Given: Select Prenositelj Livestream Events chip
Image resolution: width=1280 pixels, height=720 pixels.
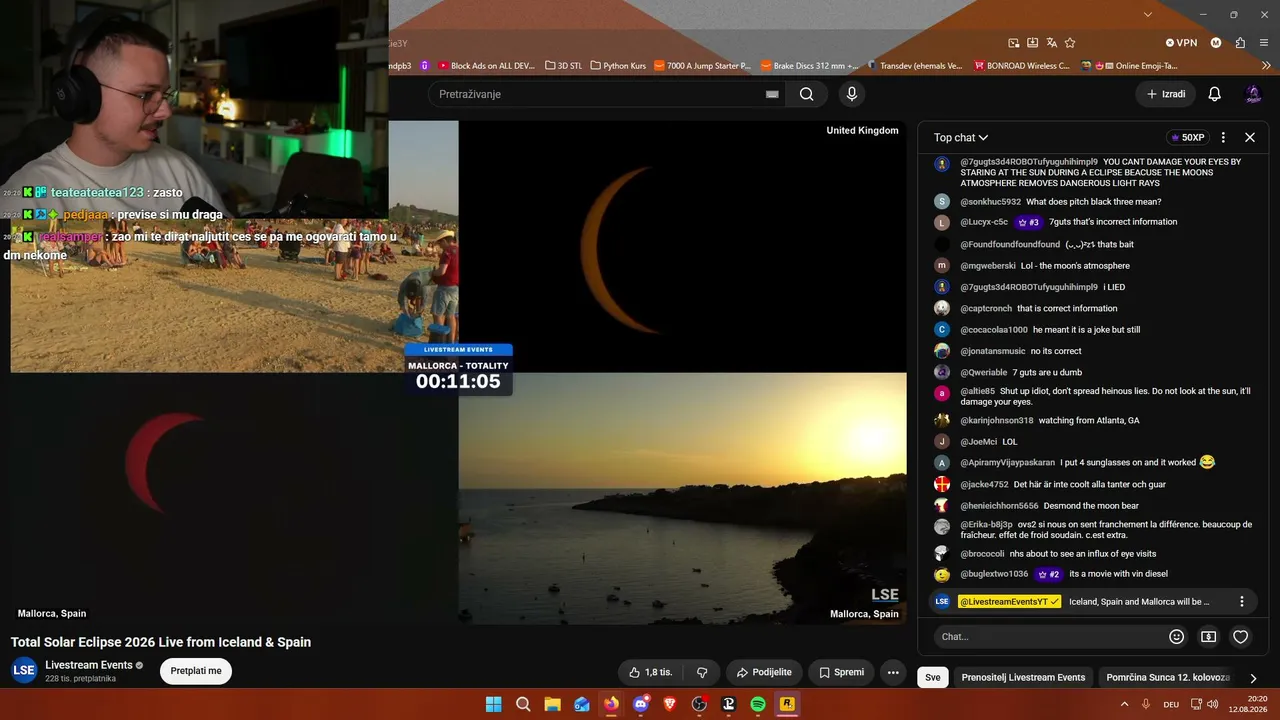Looking at the screenshot, I should click(x=1023, y=677).
